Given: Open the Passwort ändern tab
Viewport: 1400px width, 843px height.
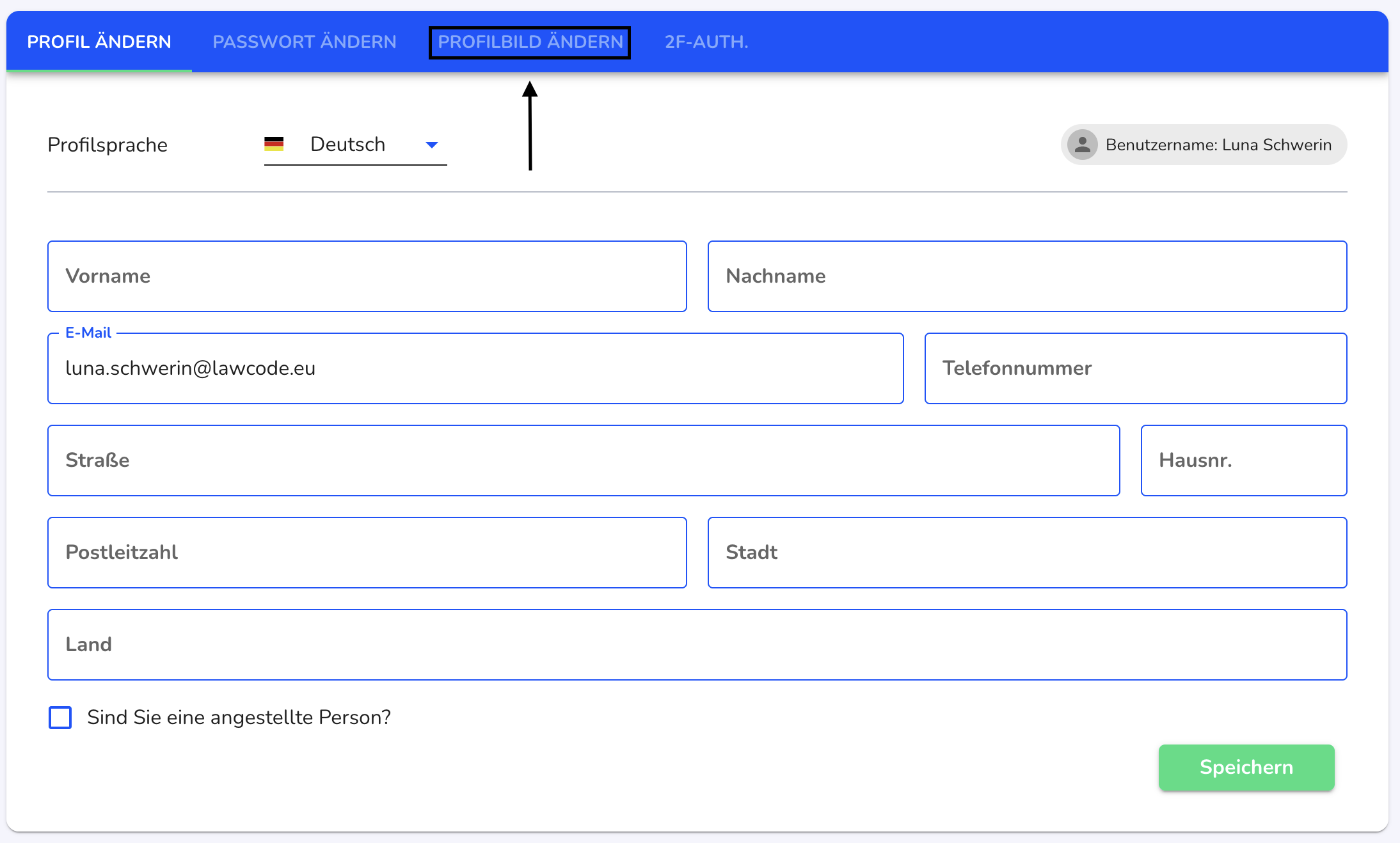Looking at the screenshot, I should click(305, 42).
